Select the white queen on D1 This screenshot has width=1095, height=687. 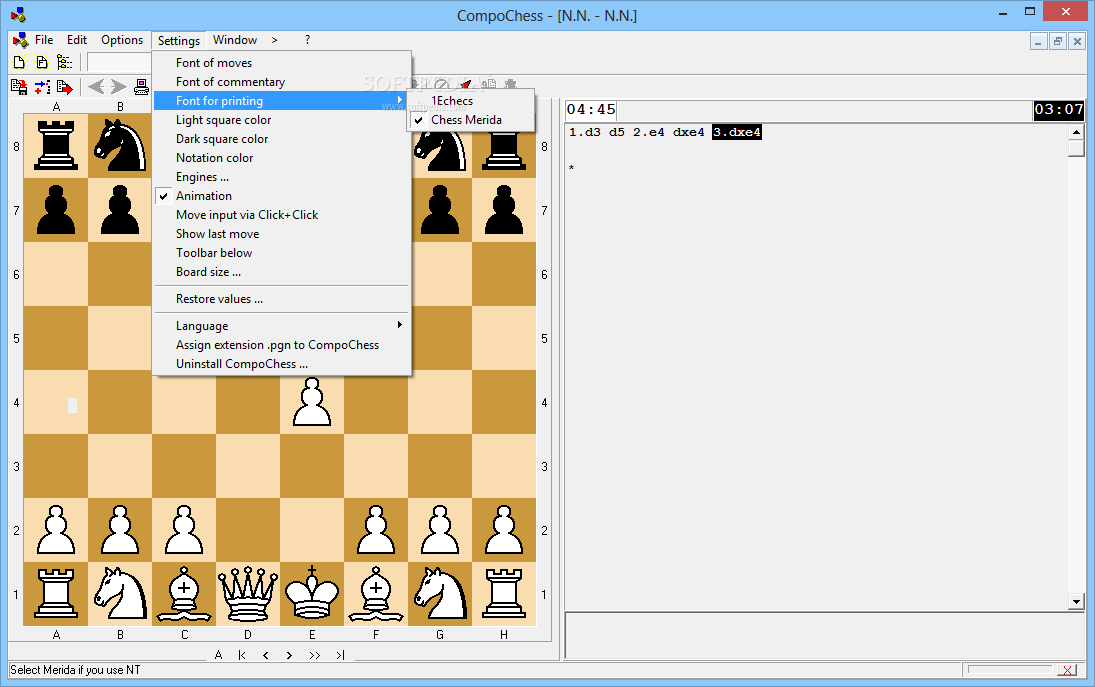247,593
